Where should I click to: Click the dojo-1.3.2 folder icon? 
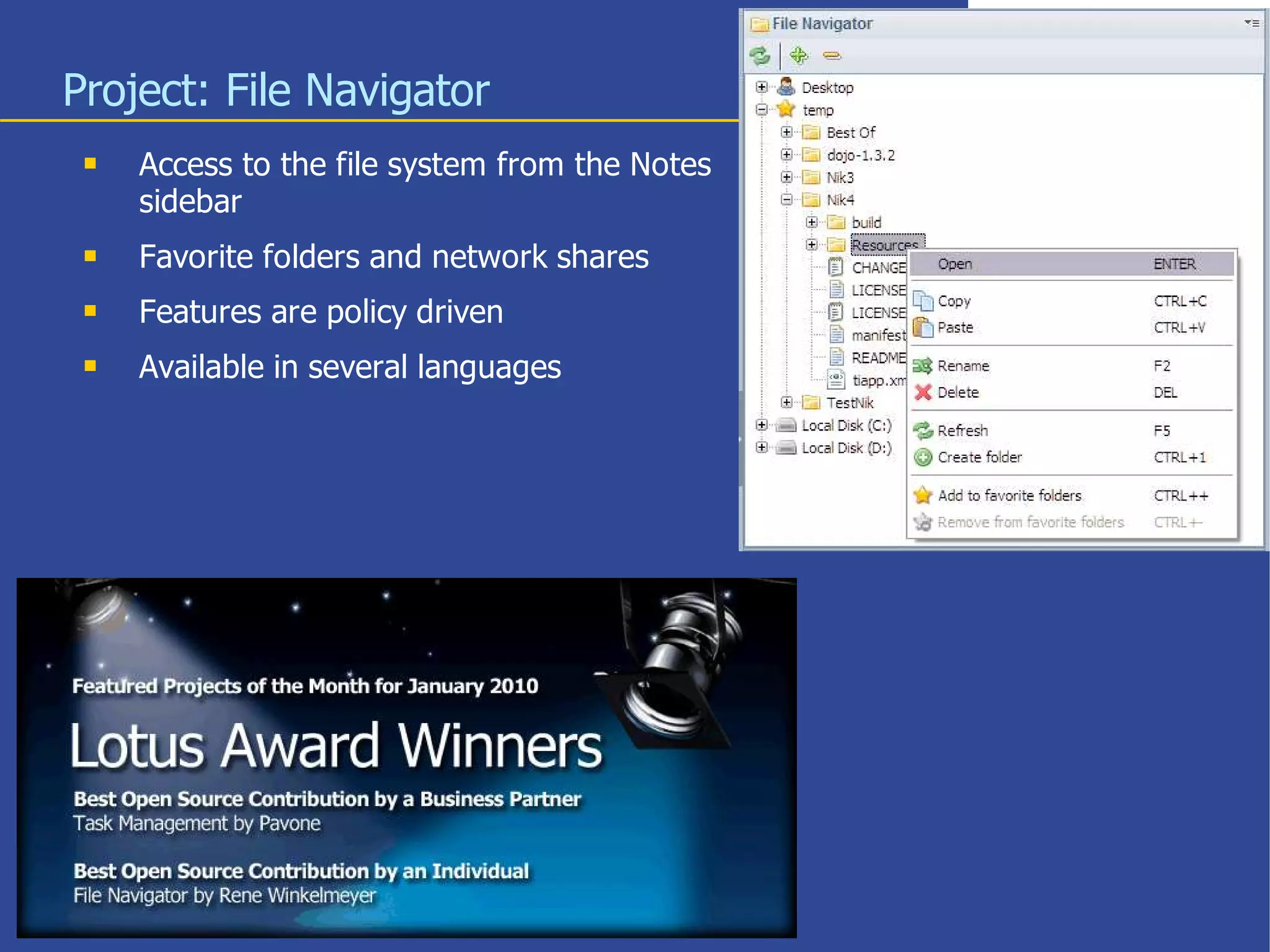pos(811,154)
